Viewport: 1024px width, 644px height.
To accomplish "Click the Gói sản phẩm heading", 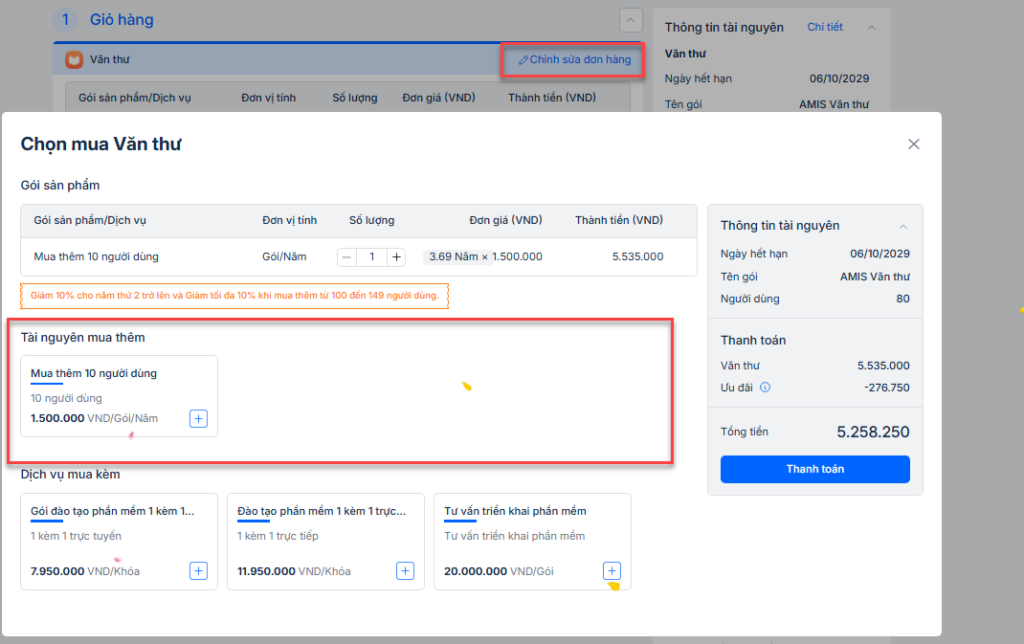I will point(60,185).
